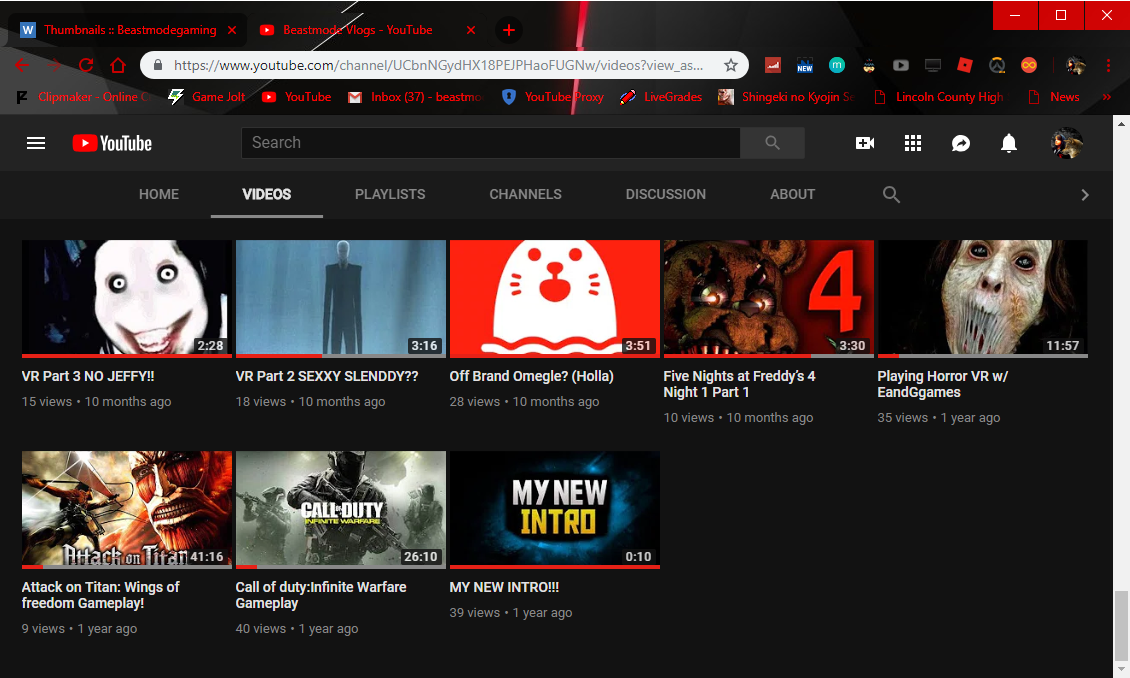This screenshot has height=678, width=1130.
Task: Open the YouTube Proxy bookmark
Action: 553,97
